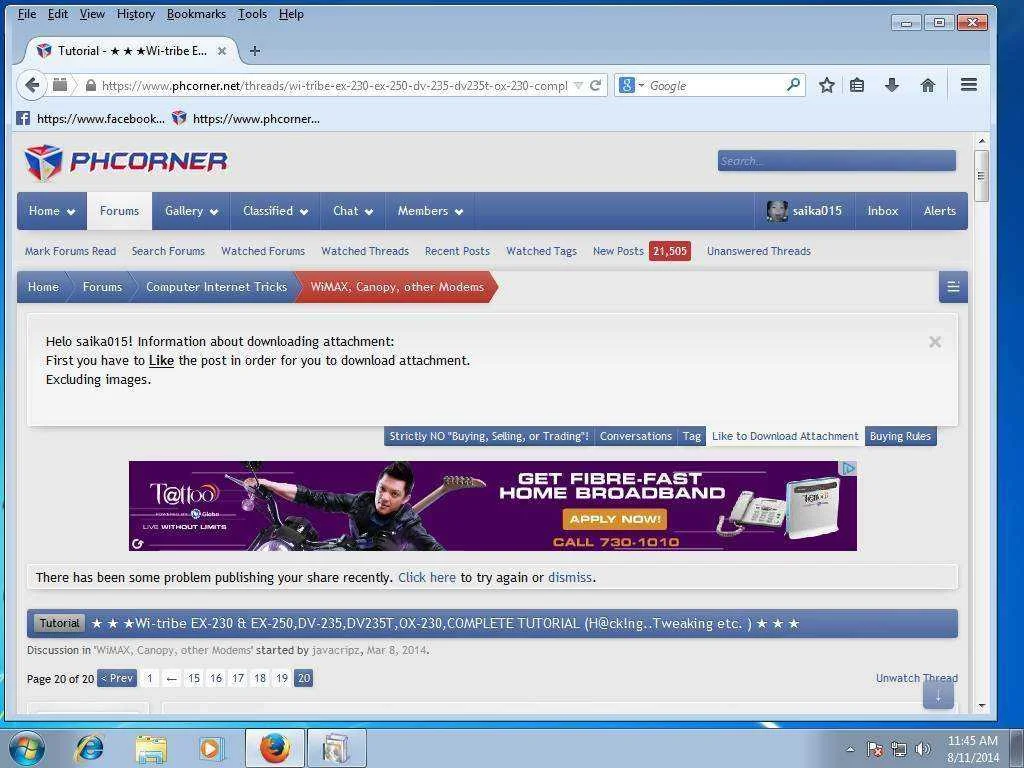Open the Firefox hamburger menu

pos(969,85)
